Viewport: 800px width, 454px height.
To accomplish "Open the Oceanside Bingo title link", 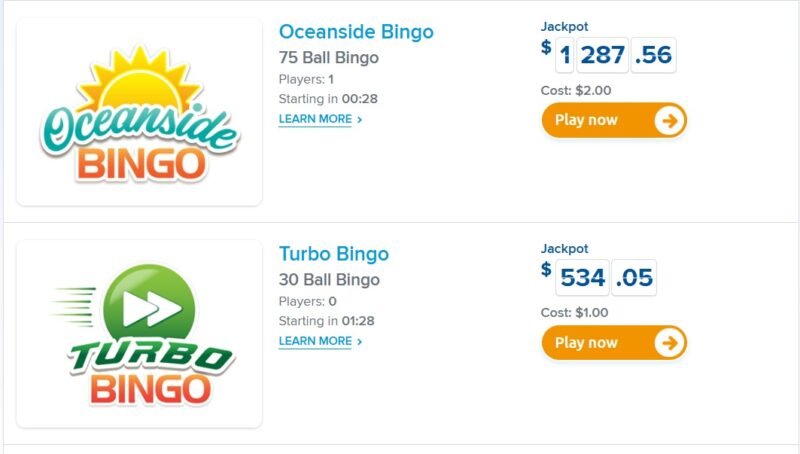I will click(x=356, y=32).
